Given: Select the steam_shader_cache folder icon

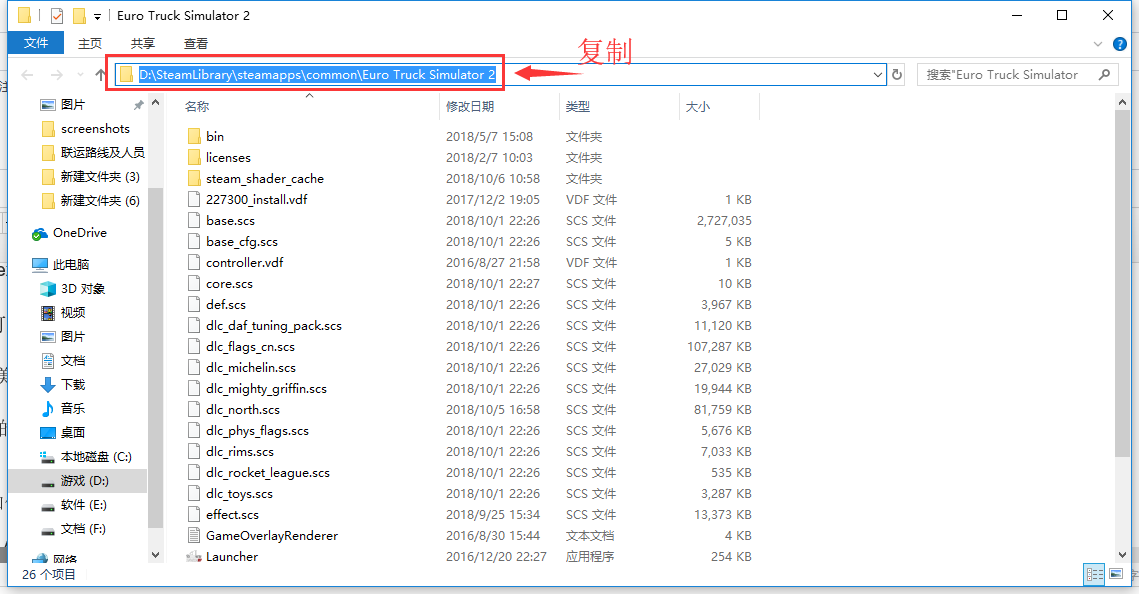Looking at the screenshot, I should pyautogui.click(x=194, y=179).
